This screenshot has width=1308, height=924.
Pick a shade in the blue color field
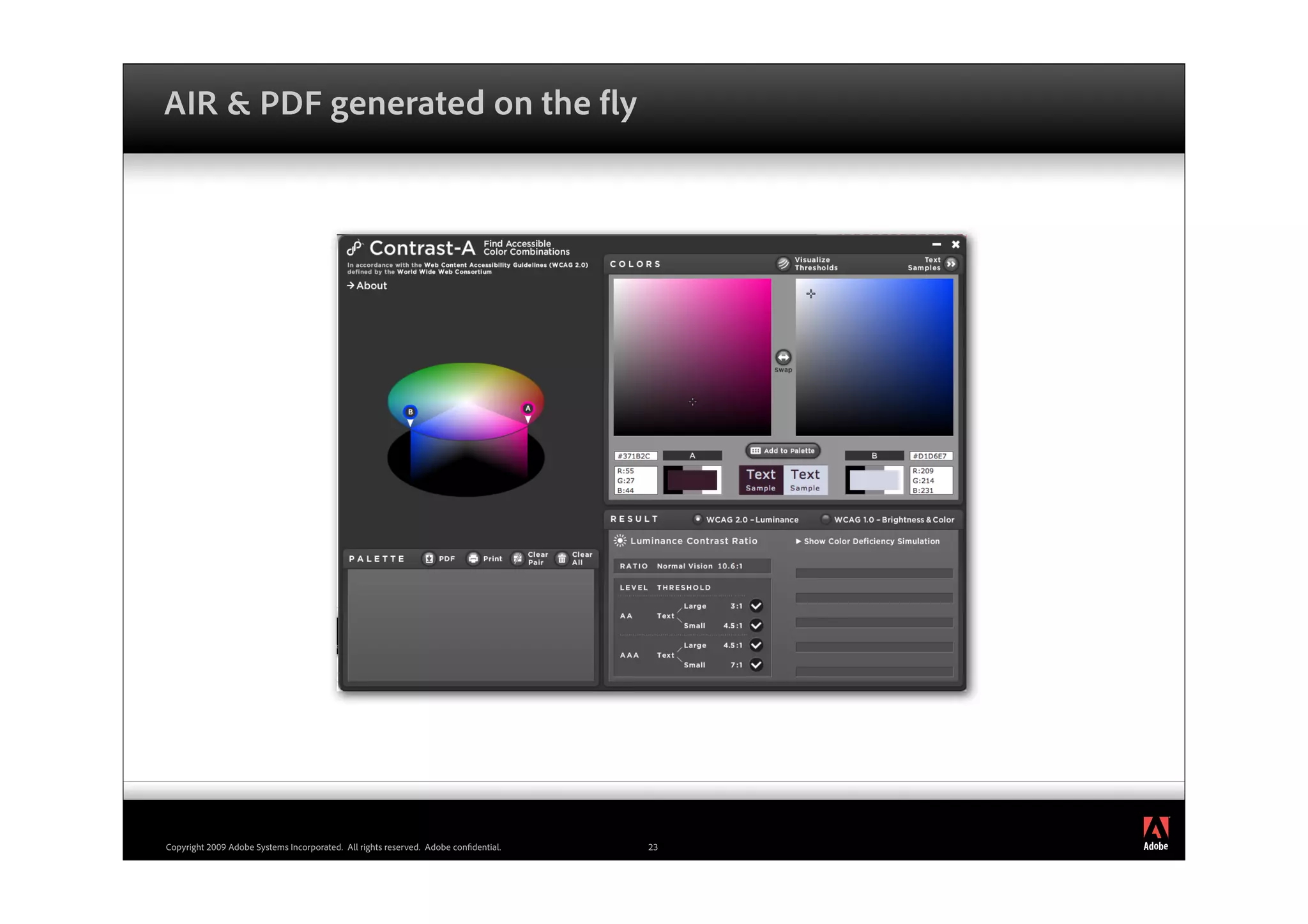pyautogui.click(x=874, y=357)
